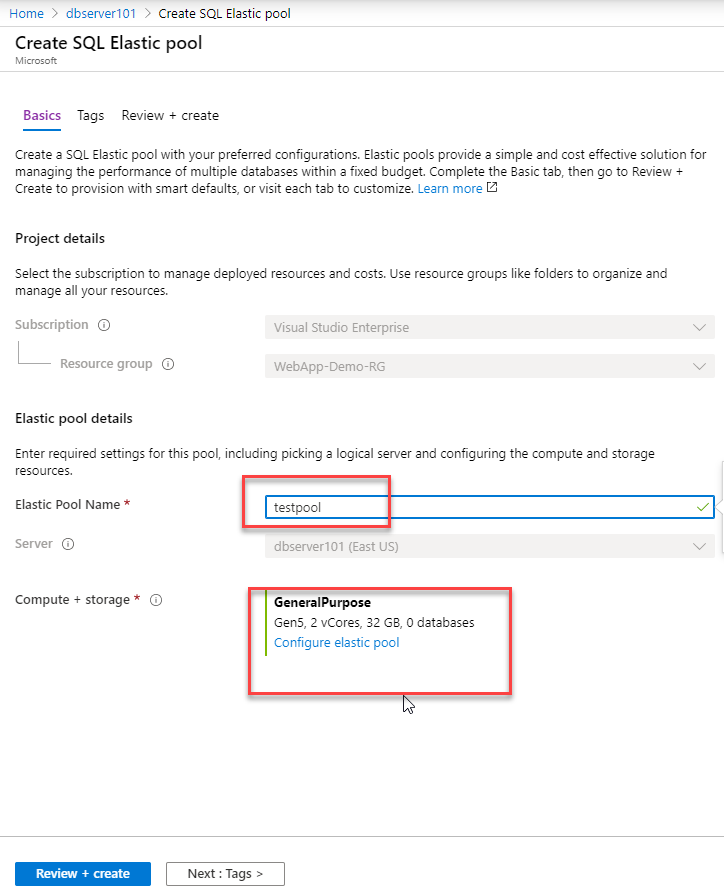Click the Subscription info icon

click(104, 325)
